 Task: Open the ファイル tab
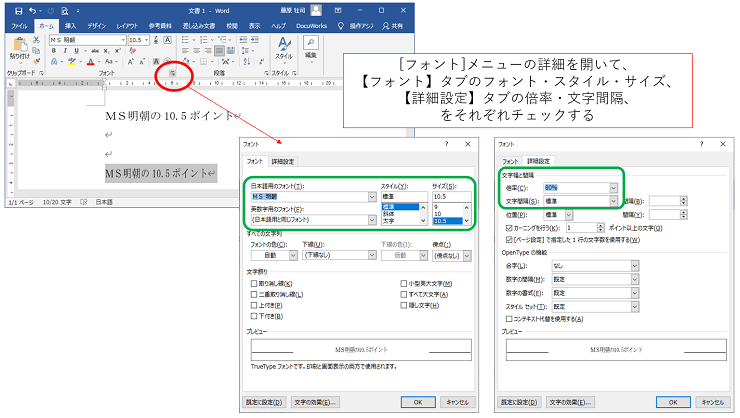19,26
